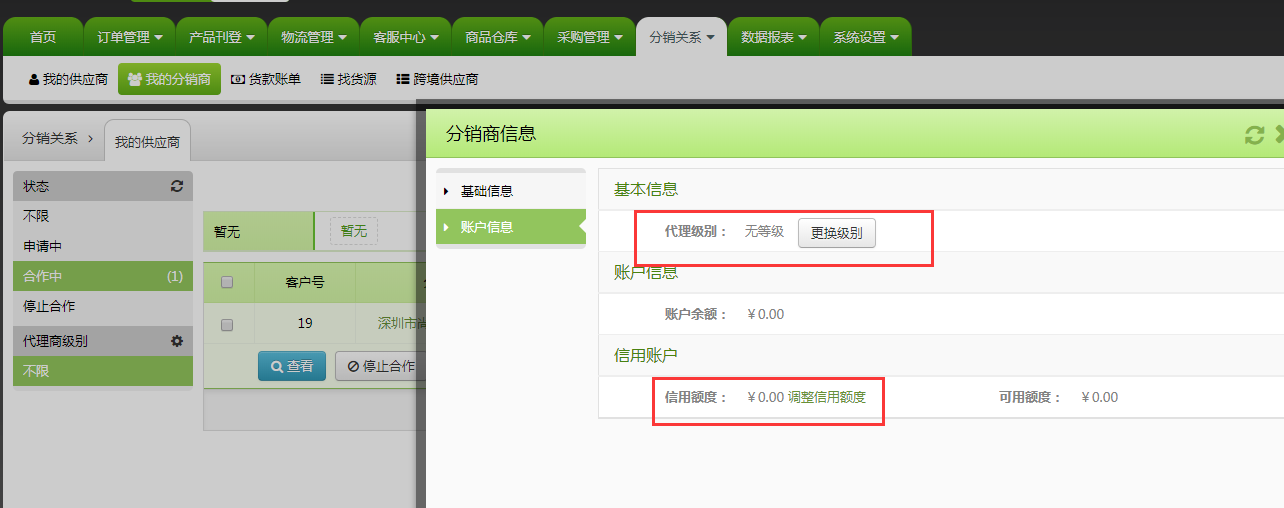Viewport: 1284px width, 508px height.
Task: Expand the 客服中心 dropdown menu
Action: click(x=405, y=37)
